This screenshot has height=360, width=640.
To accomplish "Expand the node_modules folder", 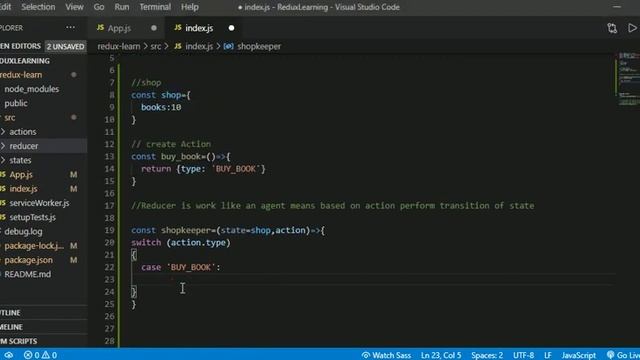I will tap(31, 89).
